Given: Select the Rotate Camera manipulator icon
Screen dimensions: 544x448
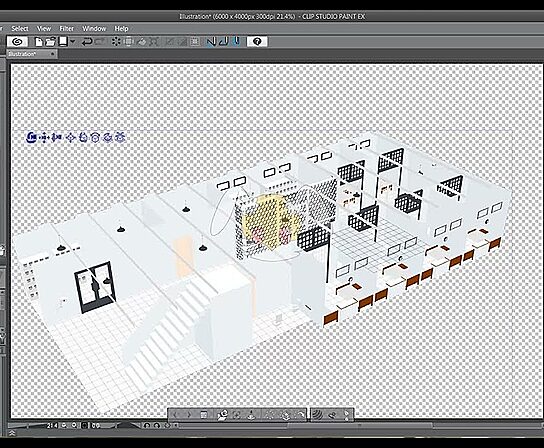Looking at the screenshot, I should (x=32, y=137).
